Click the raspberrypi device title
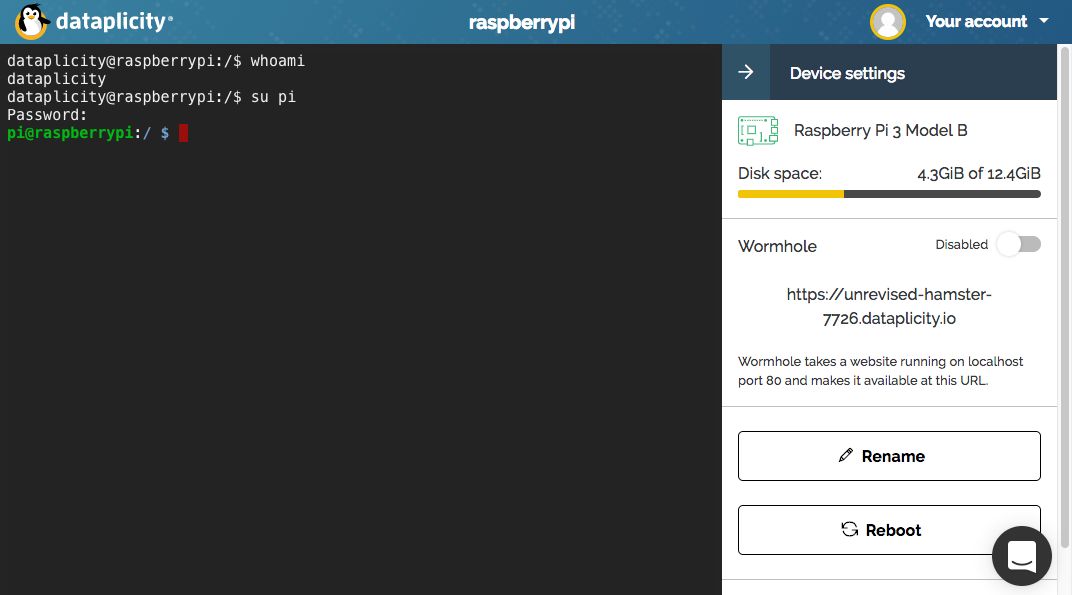The height and width of the screenshot is (595, 1072). [x=522, y=23]
